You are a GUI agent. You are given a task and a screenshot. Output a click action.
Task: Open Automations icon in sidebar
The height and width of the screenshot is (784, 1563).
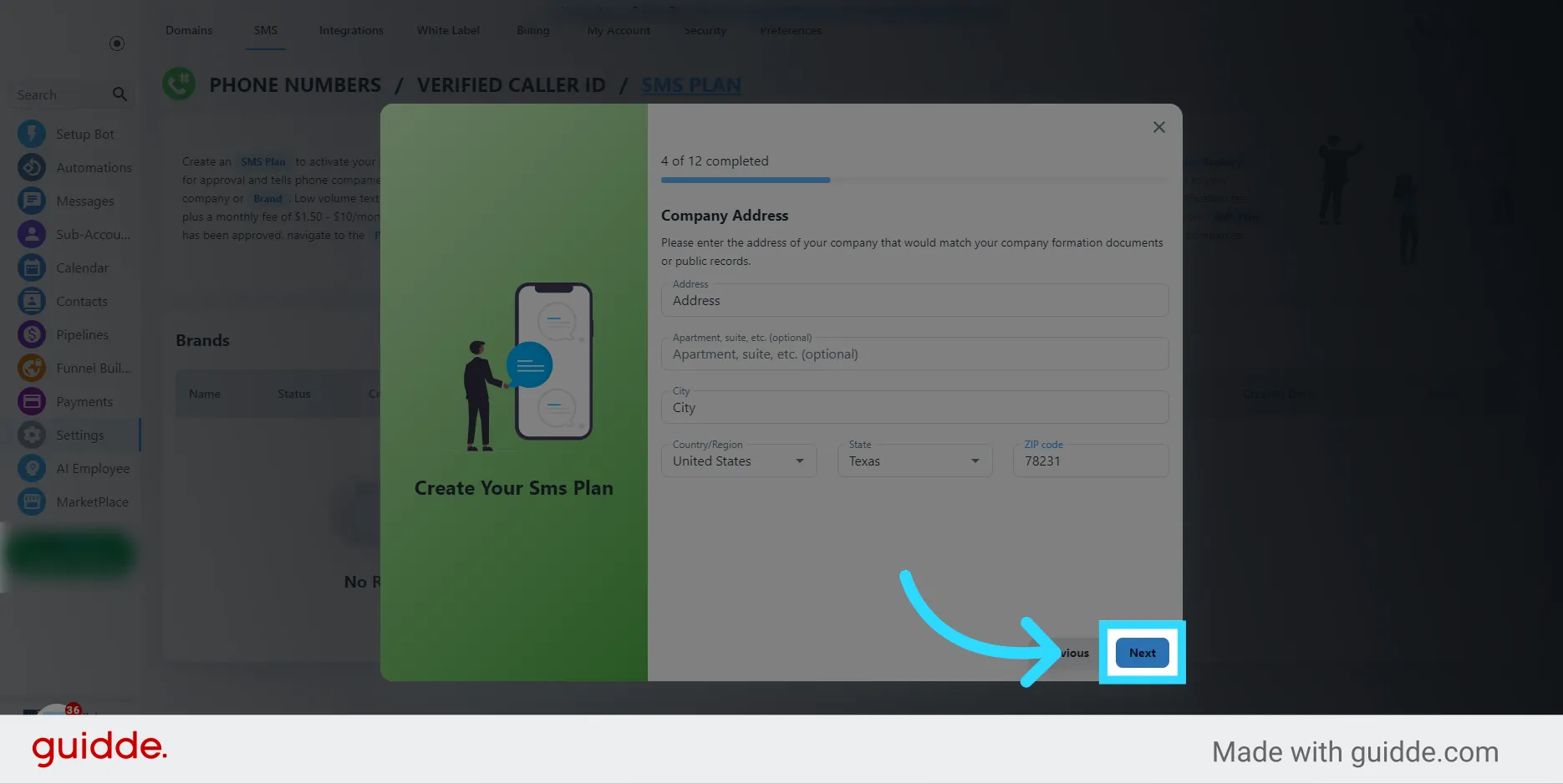point(32,167)
